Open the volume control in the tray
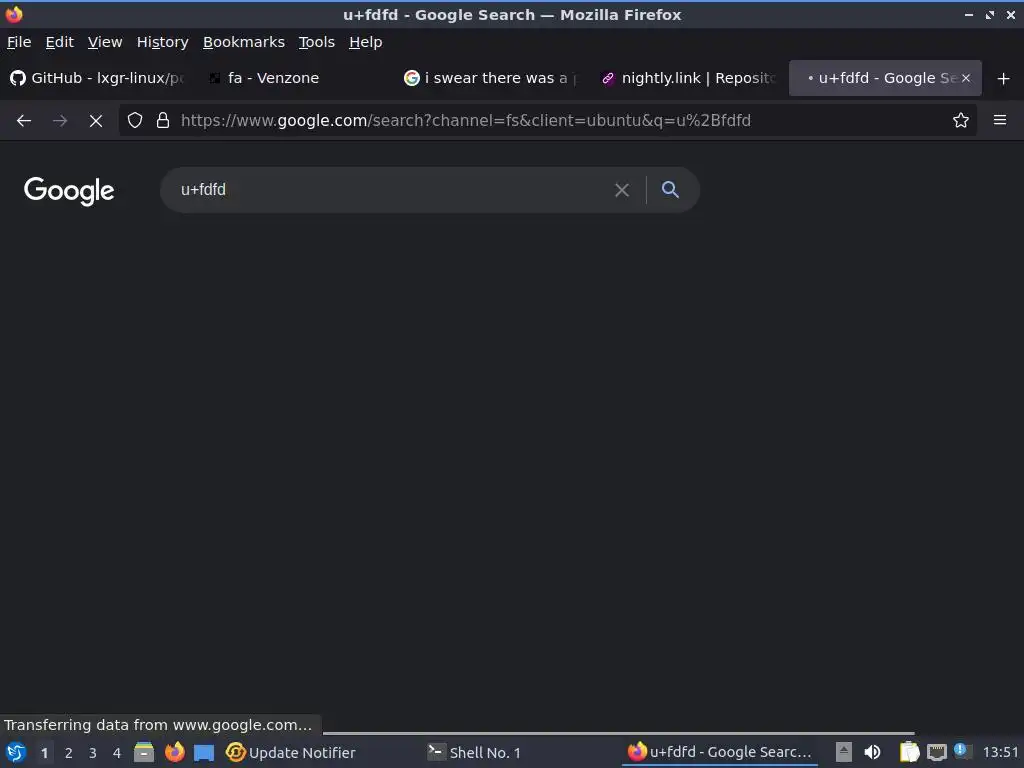Screen dimensions: 1024x768 (x=872, y=752)
